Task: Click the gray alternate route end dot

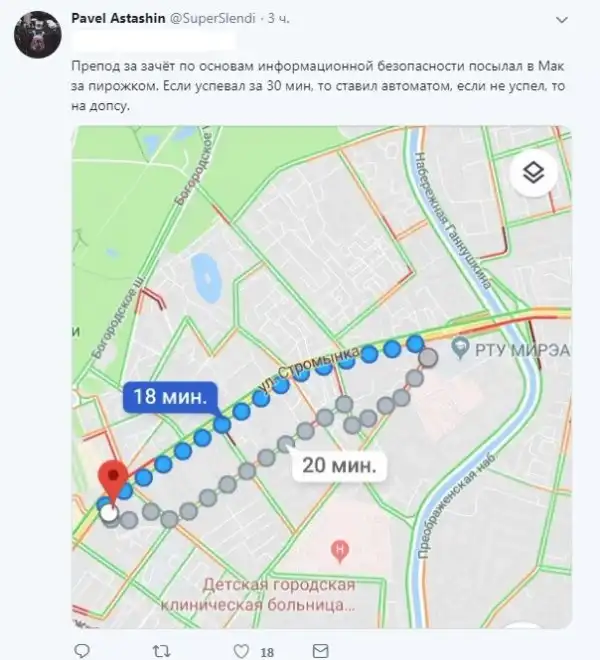Action: pos(429,357)
